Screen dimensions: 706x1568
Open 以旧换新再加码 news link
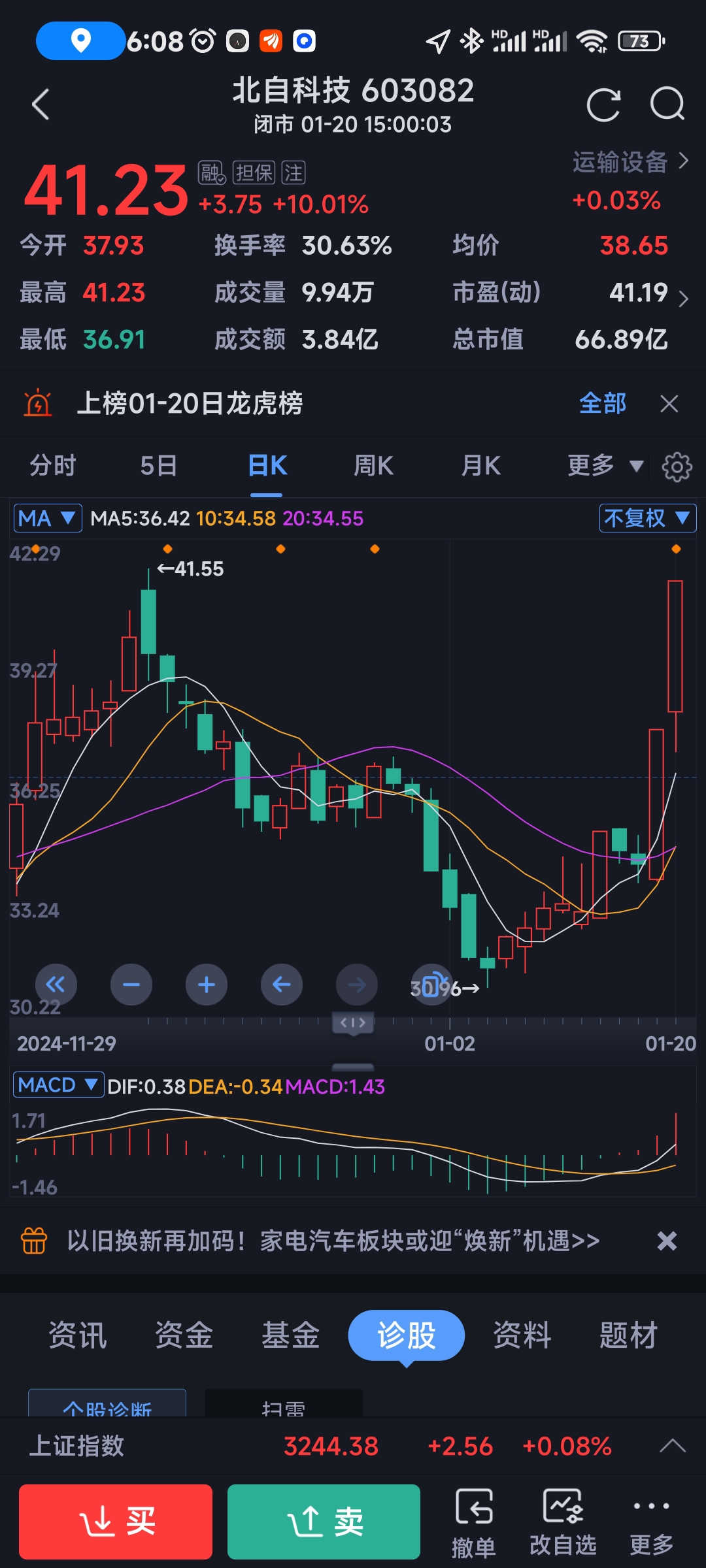pyautogui.click(x=333, y=1240)
